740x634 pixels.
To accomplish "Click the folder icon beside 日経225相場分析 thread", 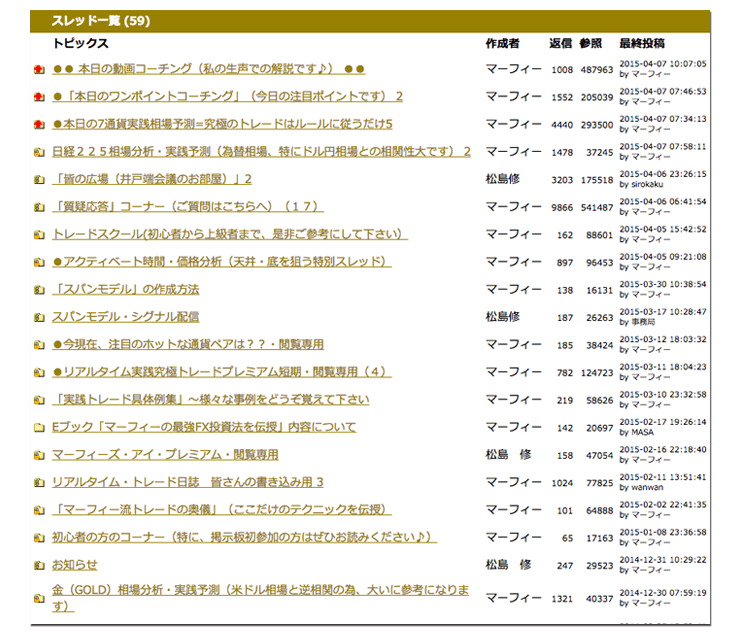I will tap(39, 153).
